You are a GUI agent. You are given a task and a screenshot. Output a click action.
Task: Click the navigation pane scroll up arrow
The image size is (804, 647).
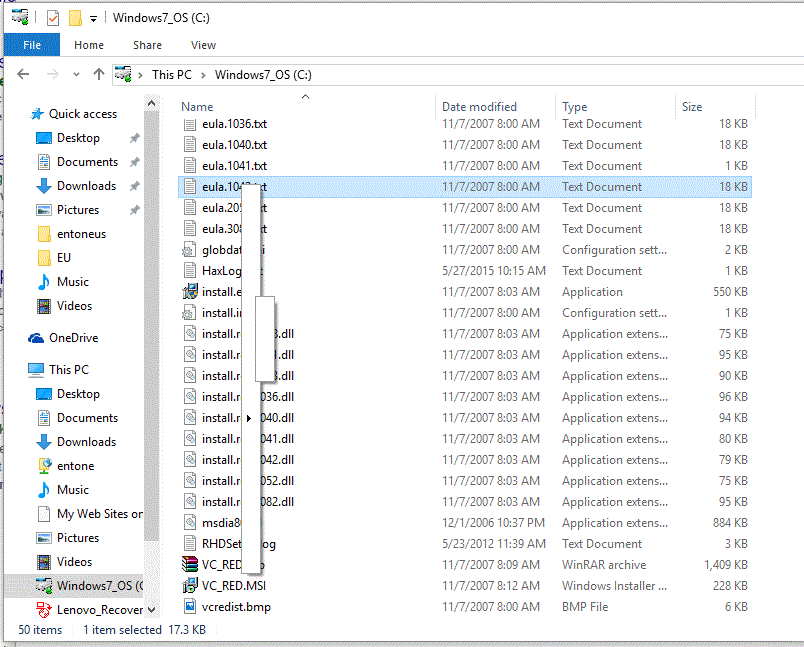point(151,104)
